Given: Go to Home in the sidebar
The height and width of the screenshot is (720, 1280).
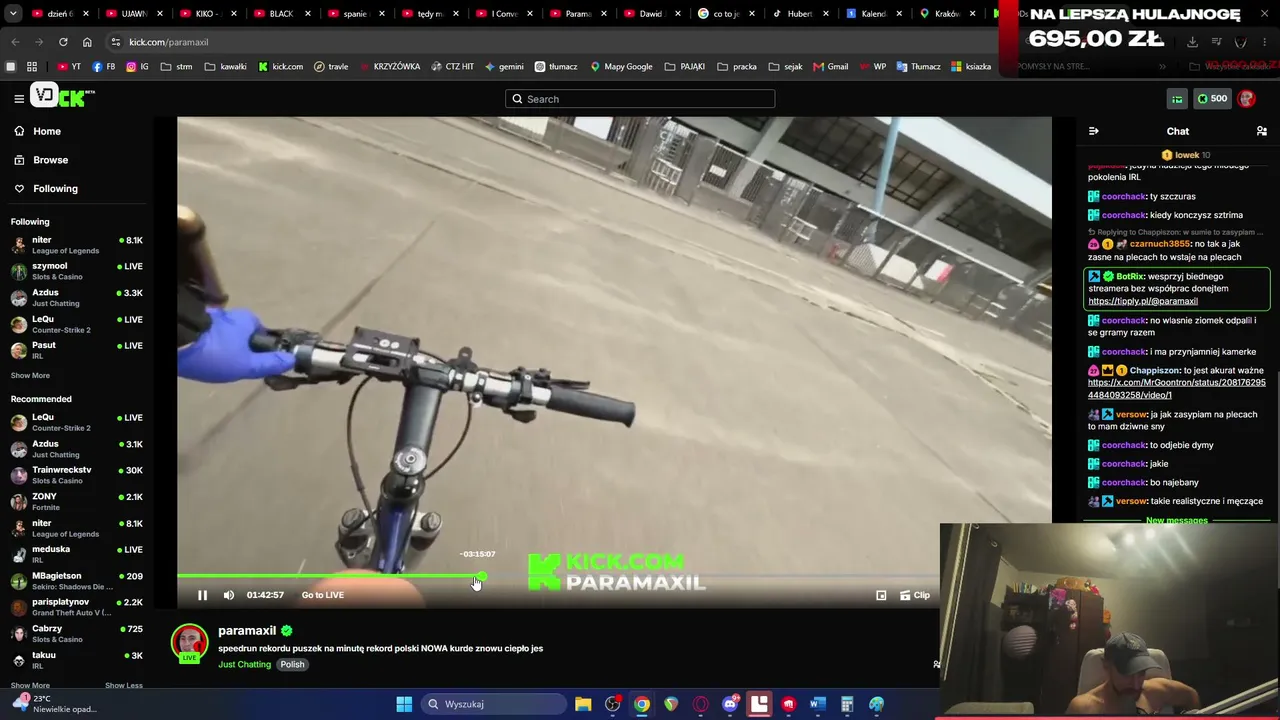Looking at the screenshot, I should [46, 131].
